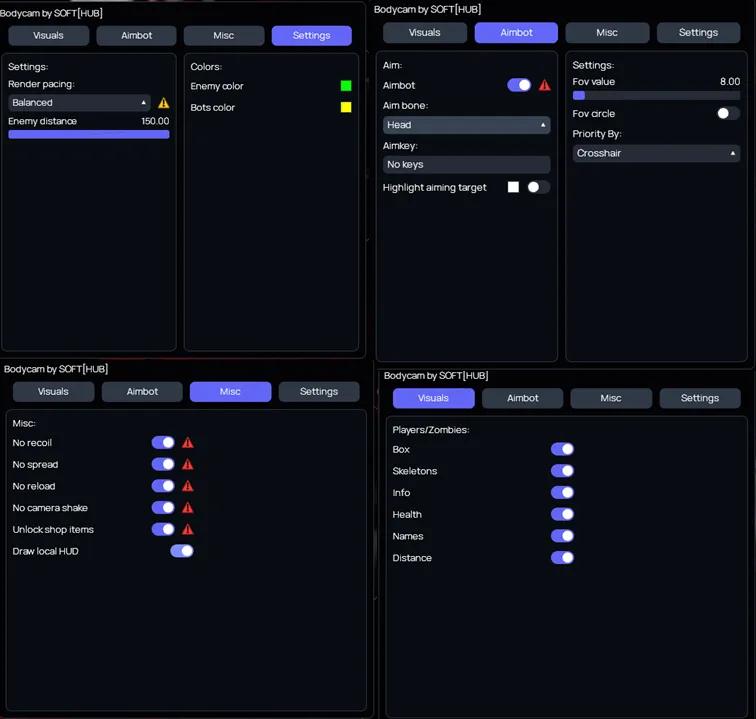Toggle the Draw local HUD switch
Viewport: 756px width, 719px height.
[182, 551]
